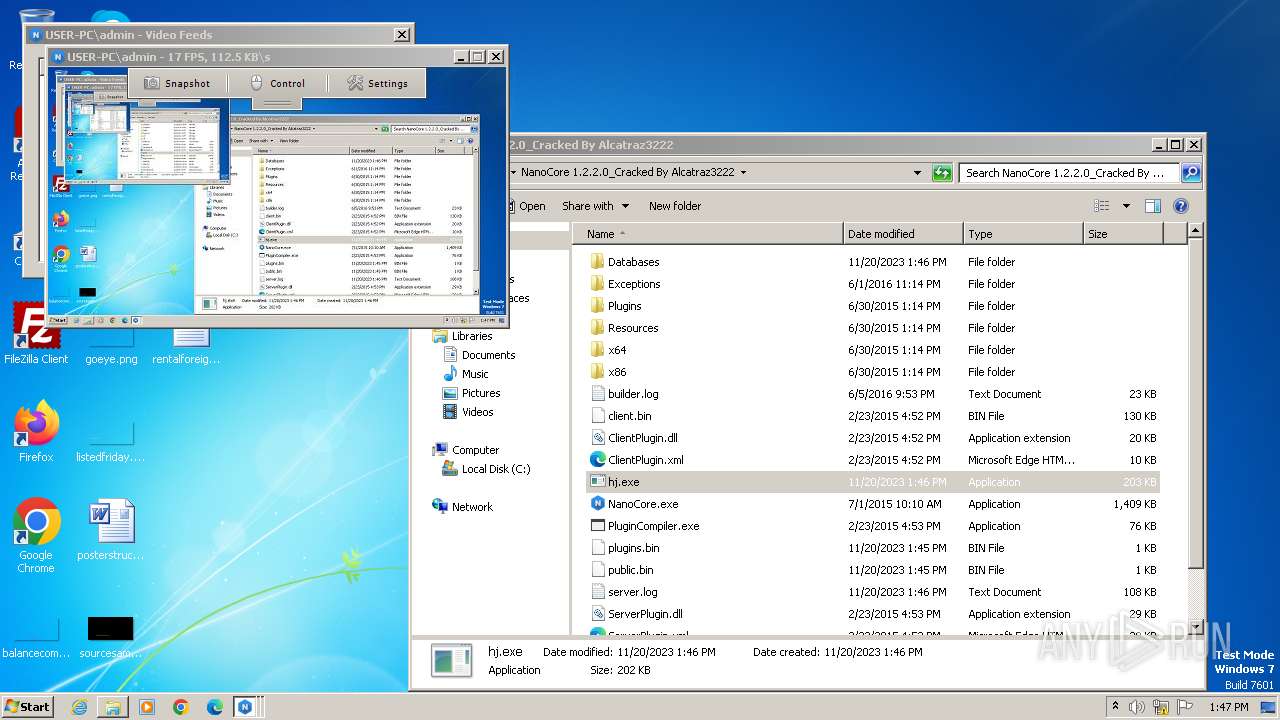Click the Control button in remote viewer
1280x720 pixels.
tap(277, 83)
